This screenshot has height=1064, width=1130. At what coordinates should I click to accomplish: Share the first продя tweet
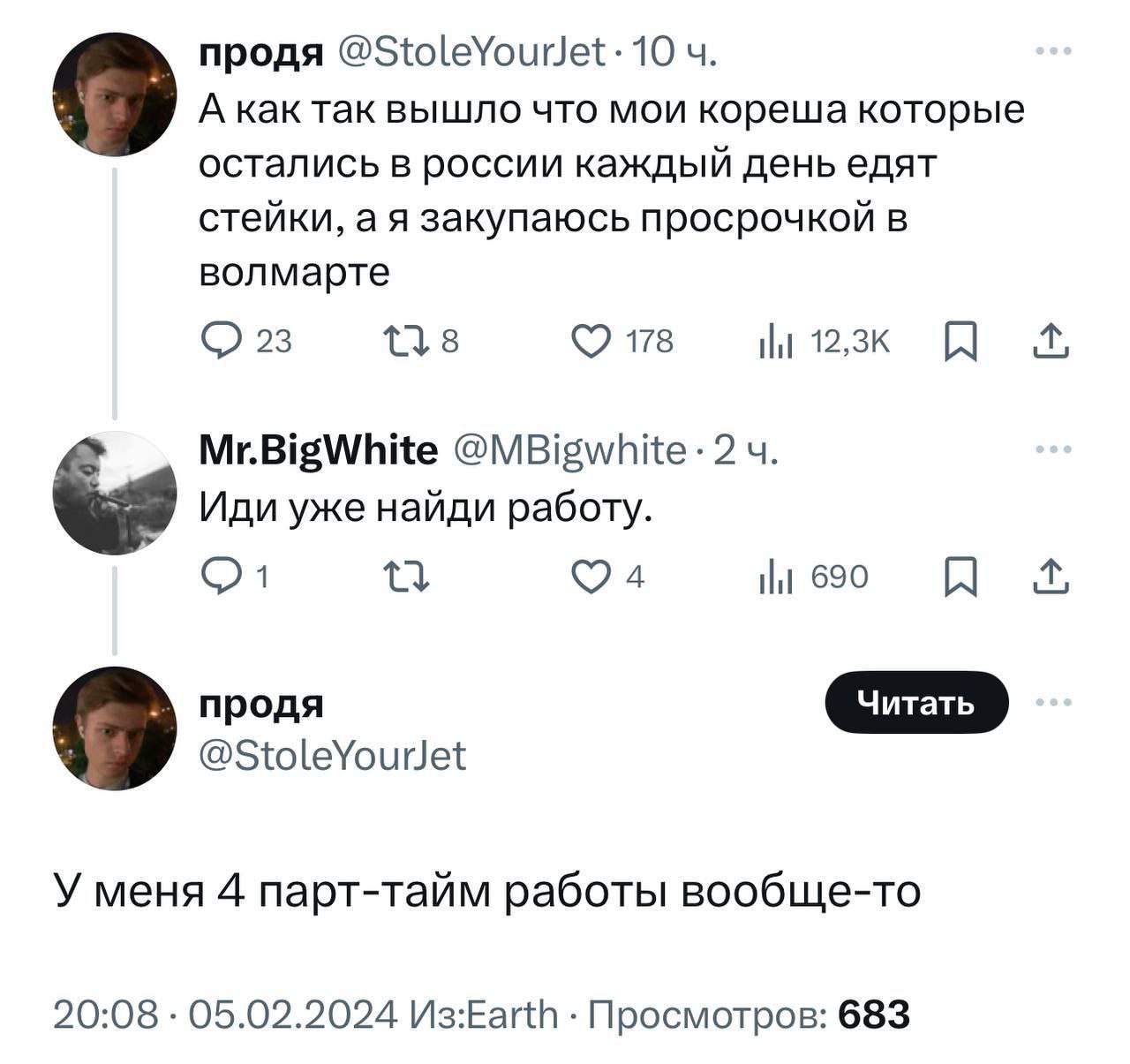pos(1051,342)
